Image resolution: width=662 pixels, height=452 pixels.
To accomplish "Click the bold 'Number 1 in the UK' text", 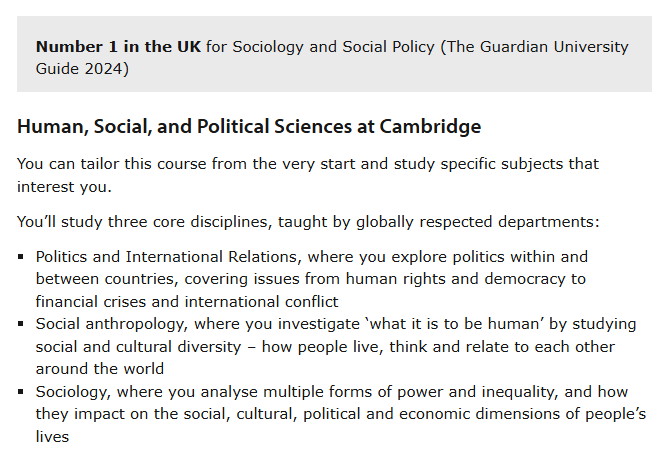I will 118,47.
